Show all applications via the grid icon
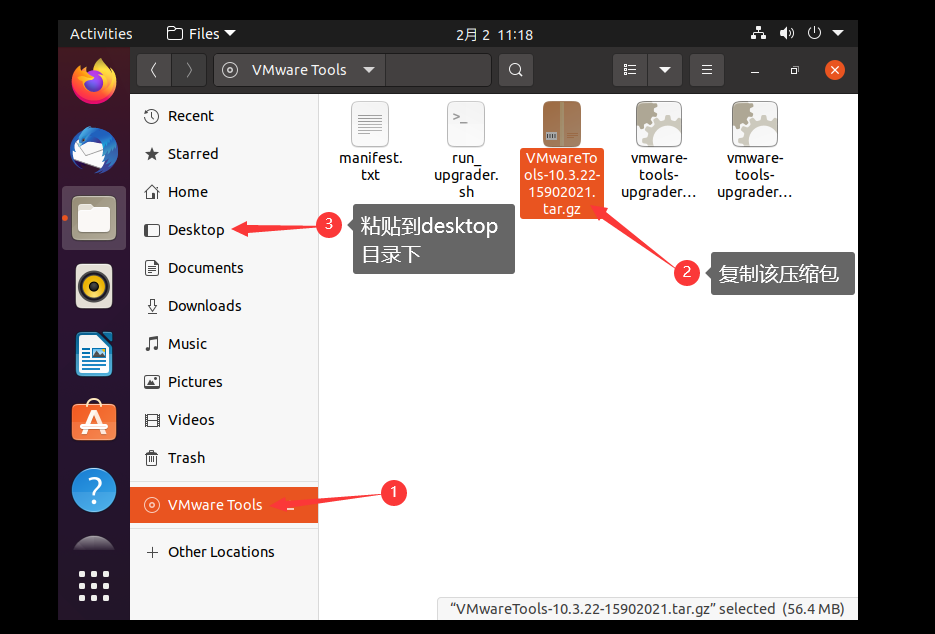The height and width of the screenshot is (634, 935). point(93,586)
